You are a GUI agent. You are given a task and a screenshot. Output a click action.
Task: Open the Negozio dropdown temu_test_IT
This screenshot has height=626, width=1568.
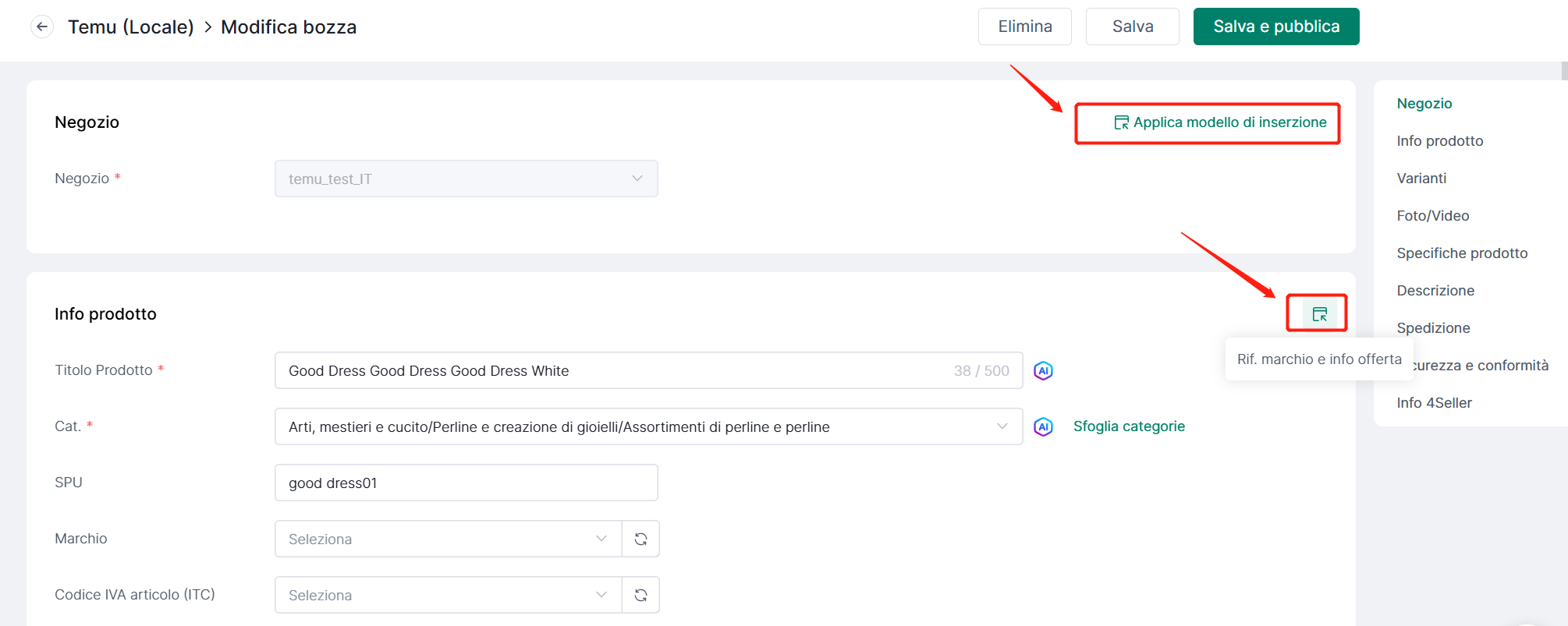pos(466,179)
